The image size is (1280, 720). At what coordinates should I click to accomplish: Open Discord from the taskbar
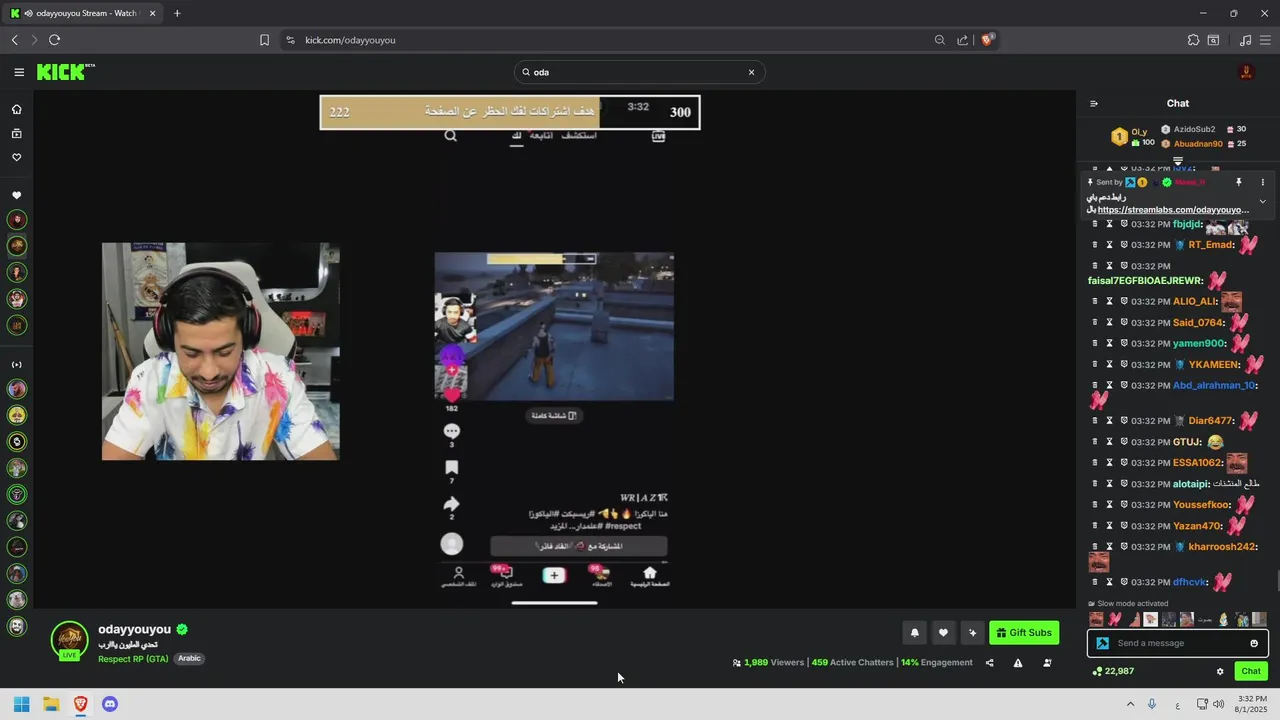[110, 704]
